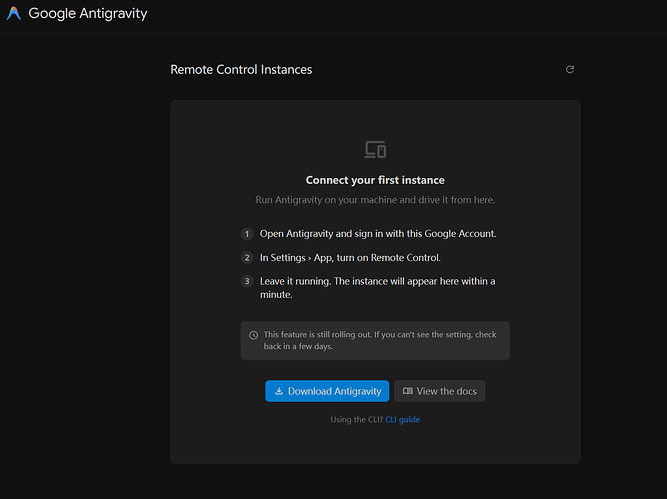This screenshot has width=667, height=499.
Task: Click step 'Leave it running'
Action: click(378, 288)
